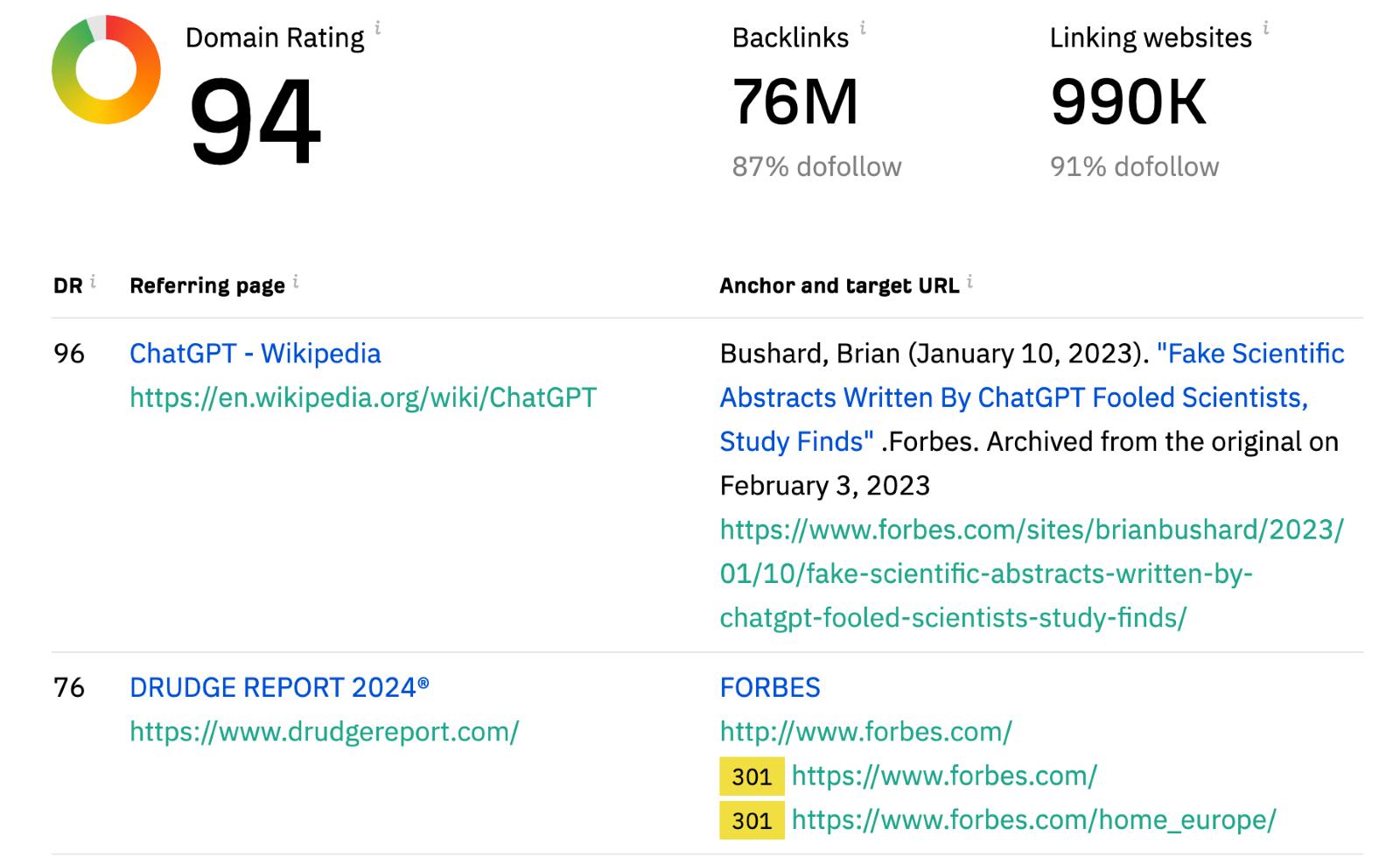1400x864 pixels.
Task: Open the en.wikipedia.org/wiki/ChatGPT URL
Action: point(362,398)
